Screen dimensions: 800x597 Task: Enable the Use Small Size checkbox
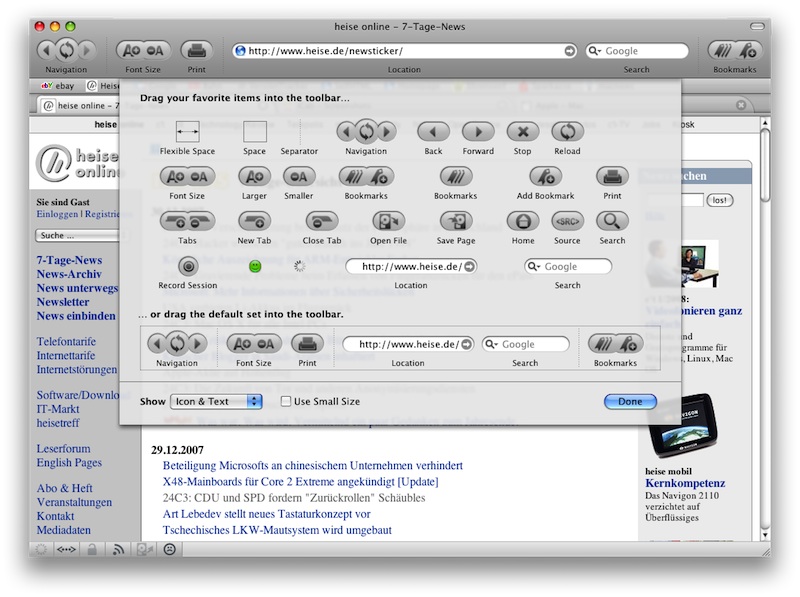[x=287, y=402]
